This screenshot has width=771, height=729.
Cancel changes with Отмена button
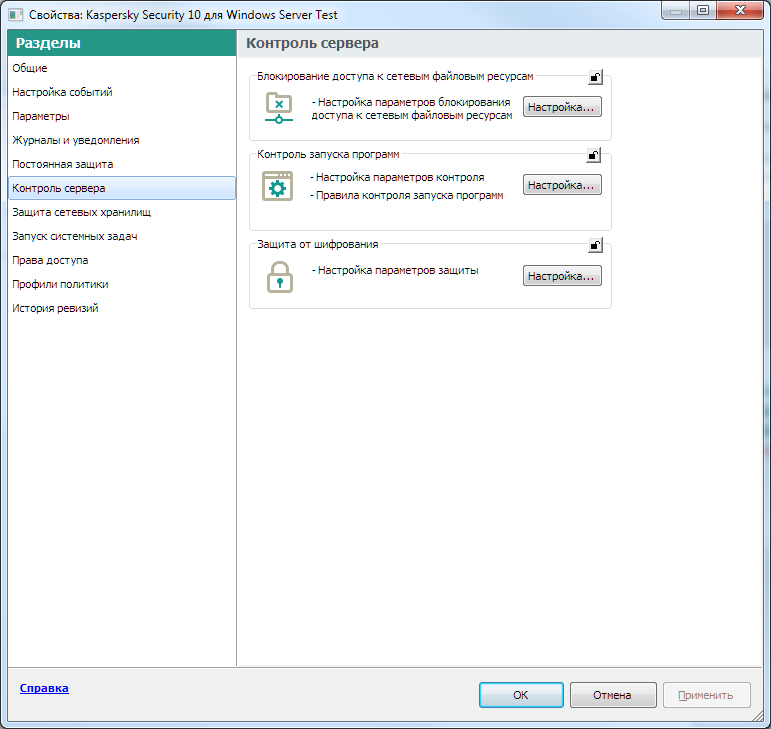(613, 695)
